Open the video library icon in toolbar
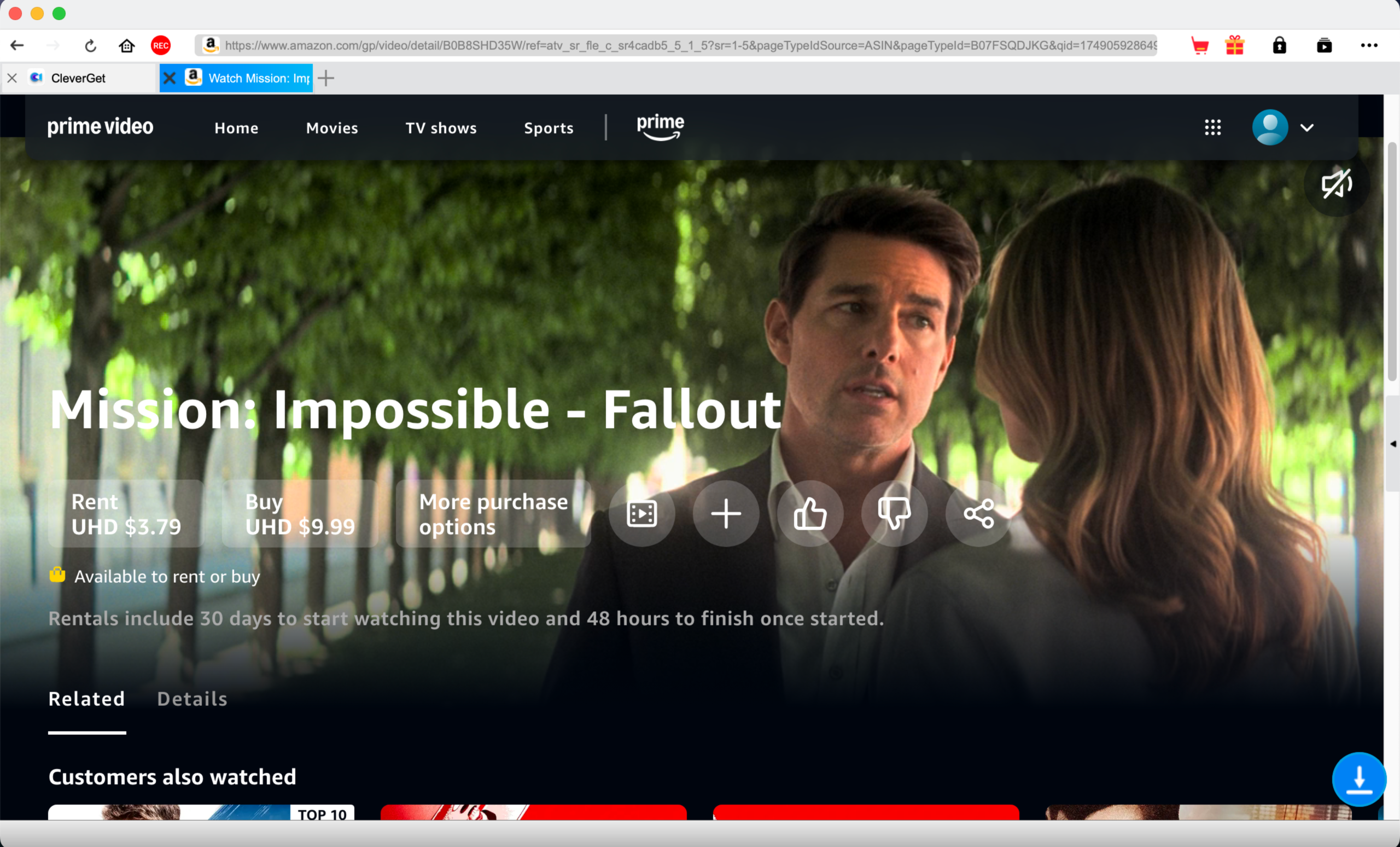Viewport: 1400px width, 847px height. coord(1324,45)
